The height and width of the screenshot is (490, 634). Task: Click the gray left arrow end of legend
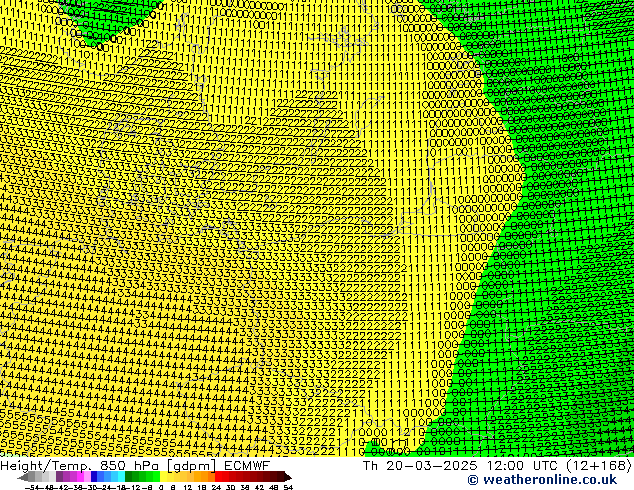coord(23,477)
